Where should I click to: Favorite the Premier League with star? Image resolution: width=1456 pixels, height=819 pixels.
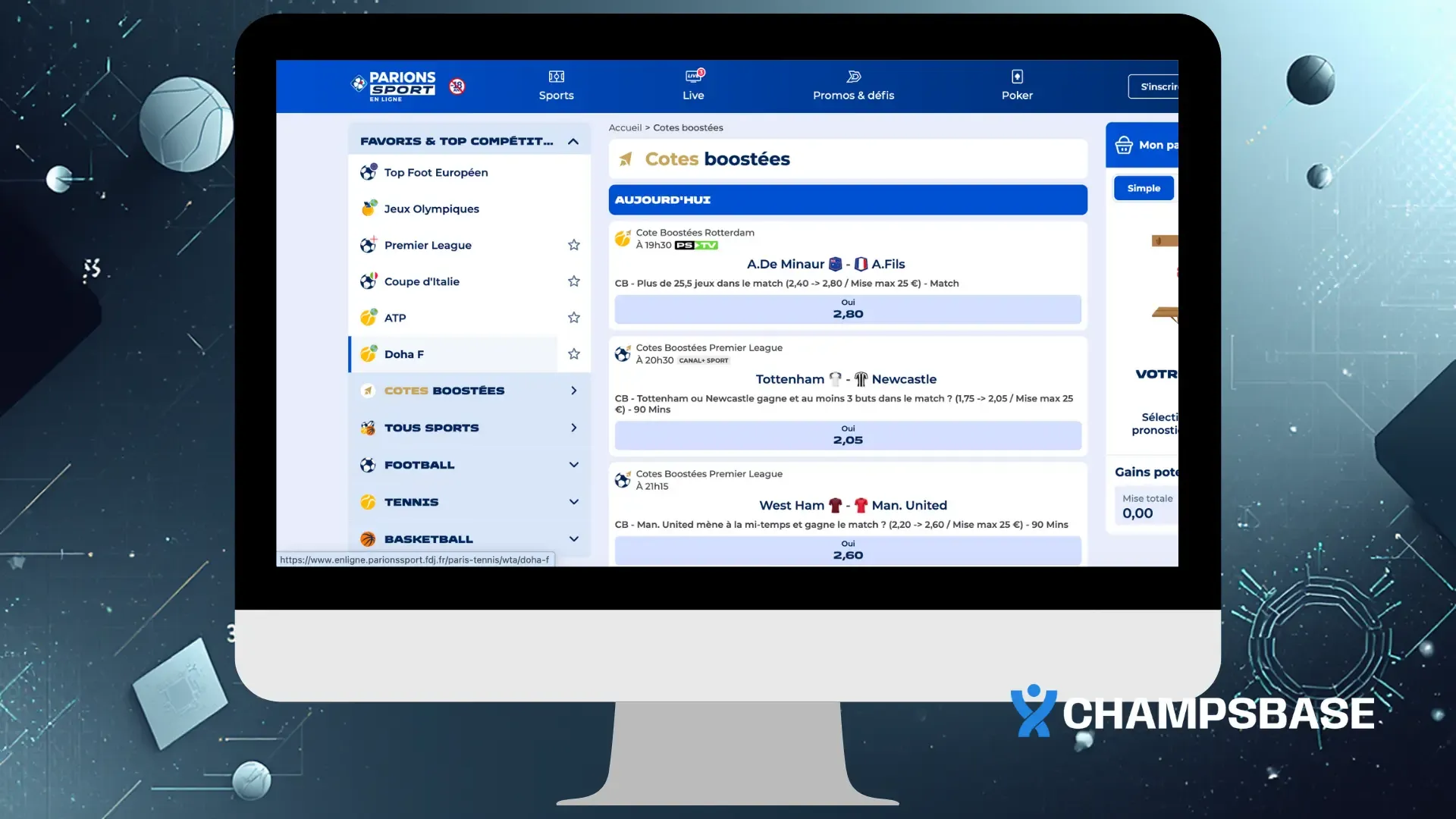tap(574, 245)
